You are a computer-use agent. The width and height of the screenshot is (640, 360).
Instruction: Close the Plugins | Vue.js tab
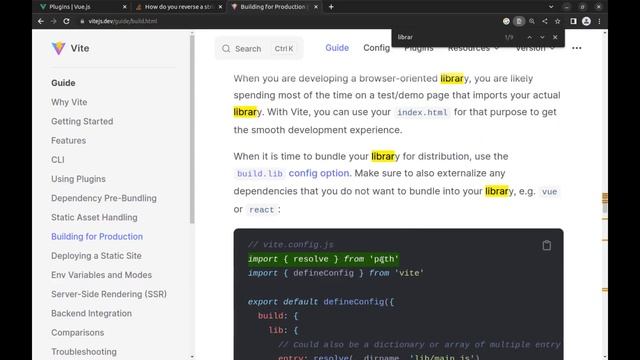(124, 7)
